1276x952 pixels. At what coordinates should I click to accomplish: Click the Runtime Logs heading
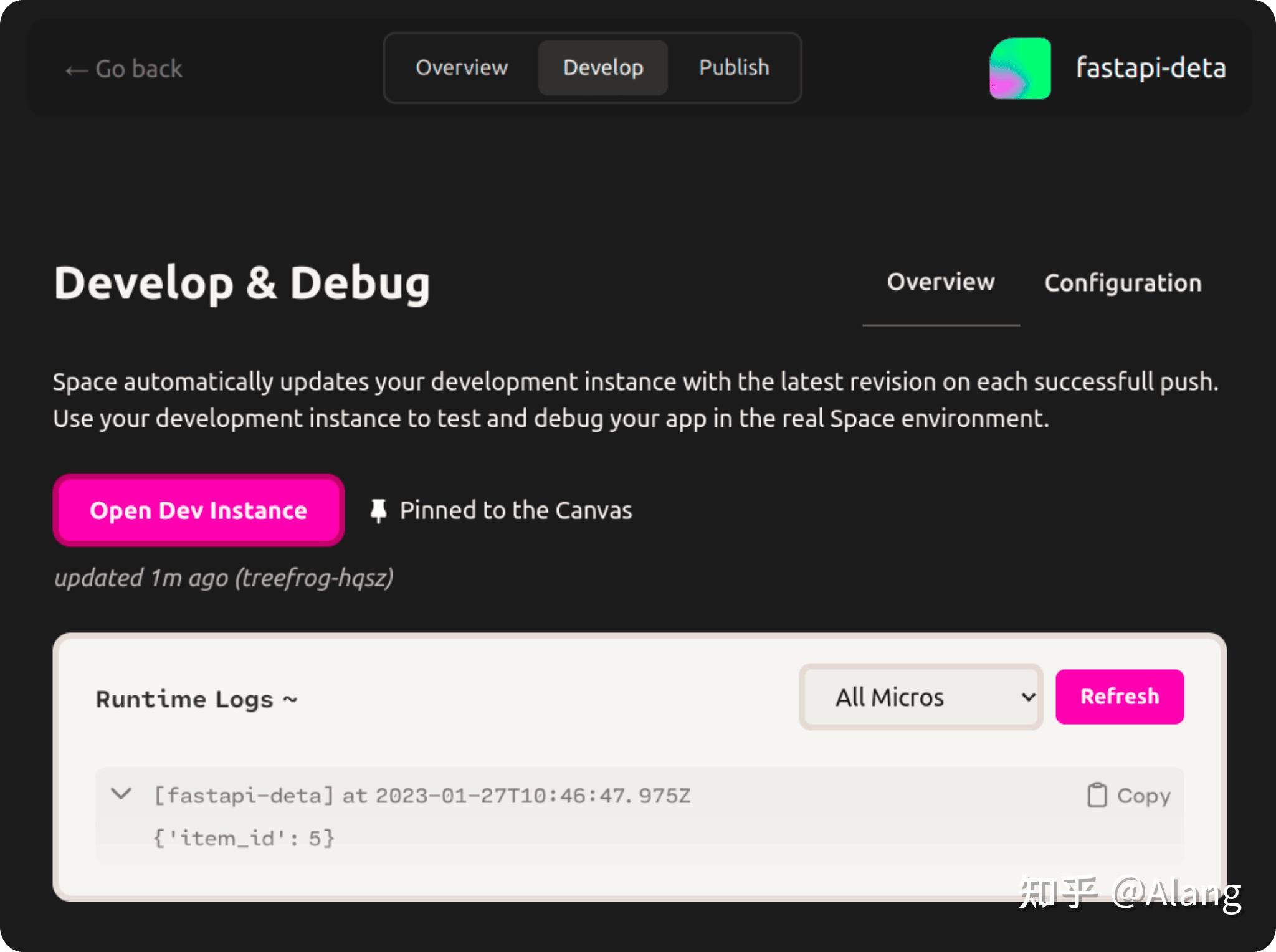196,699
